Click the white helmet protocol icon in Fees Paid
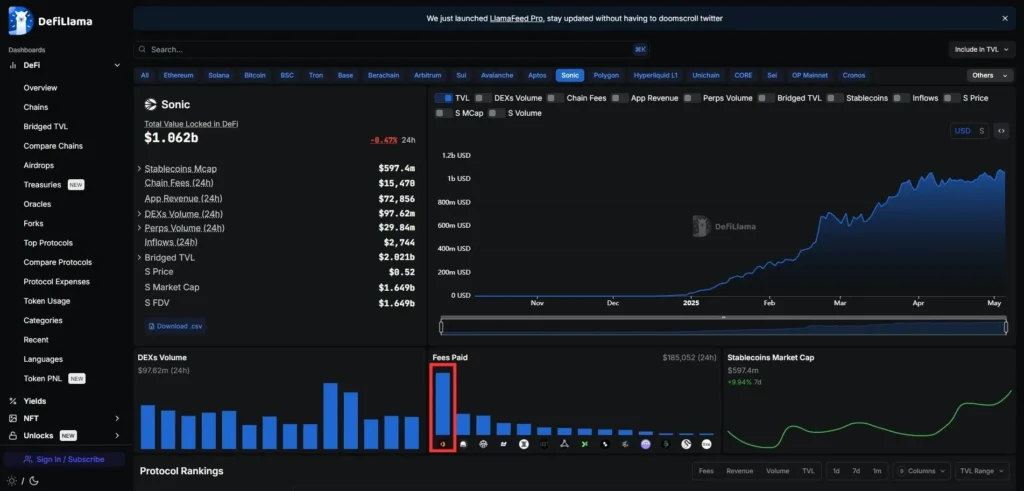Image resolution: width=1024 pixels, height=491 pixels. tap(463, 444)
